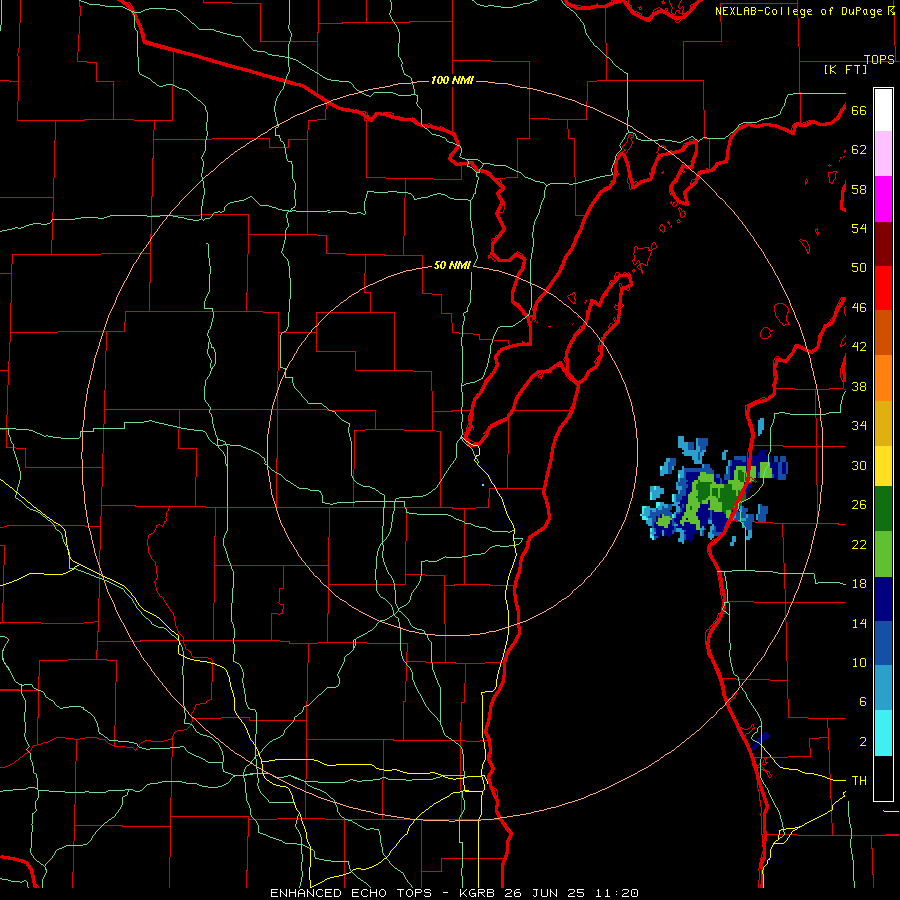Select the navy blue legend swatch
Image resolution: width=900 pixels, height=900 pixels.
[883, 599]
